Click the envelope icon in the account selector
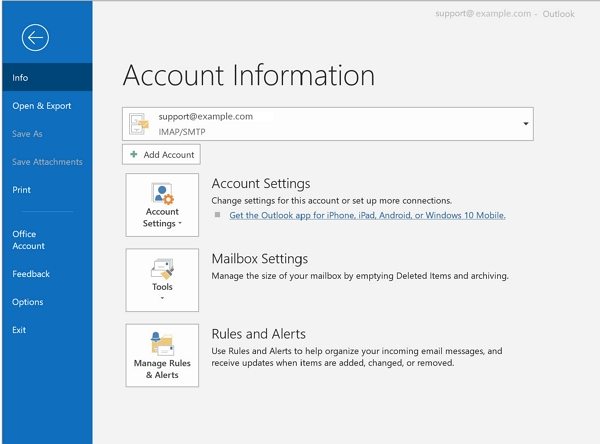600x444 pixels. click(x=139, y=124)
